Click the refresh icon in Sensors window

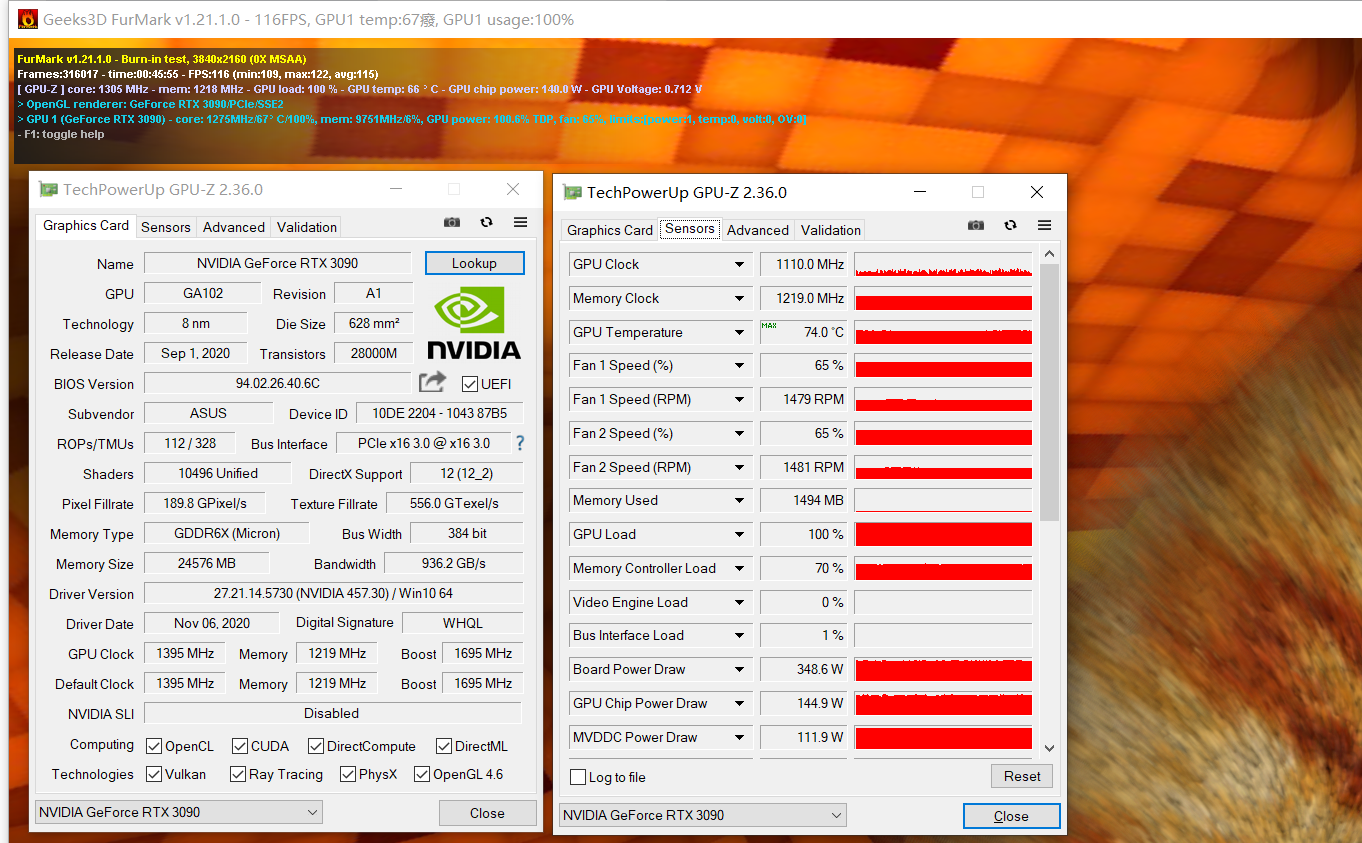point(1010,225)
